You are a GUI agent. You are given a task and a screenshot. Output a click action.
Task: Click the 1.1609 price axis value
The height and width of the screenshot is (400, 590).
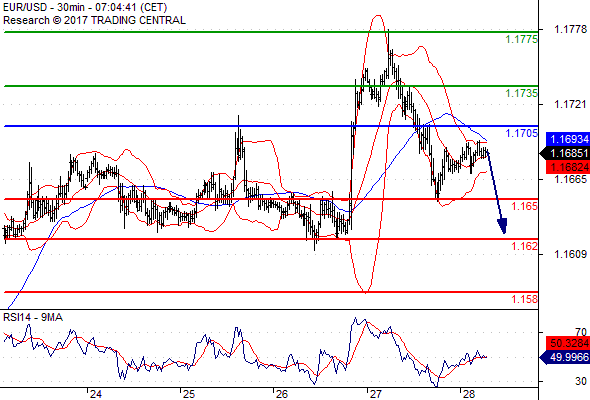pos(570,254)
